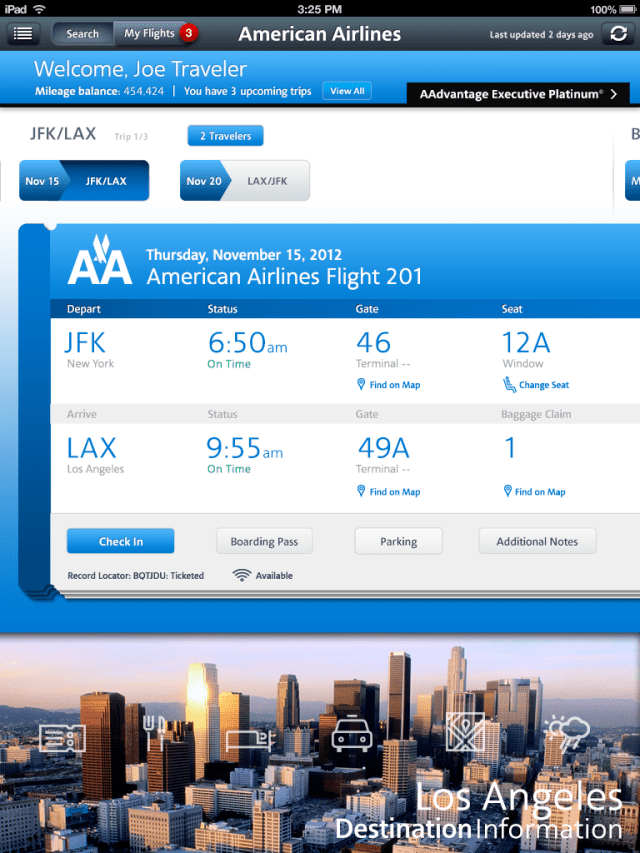Tap the departure On Time status
The width and height of the screenshot is (640, 853).
click(x=229, y=364)
